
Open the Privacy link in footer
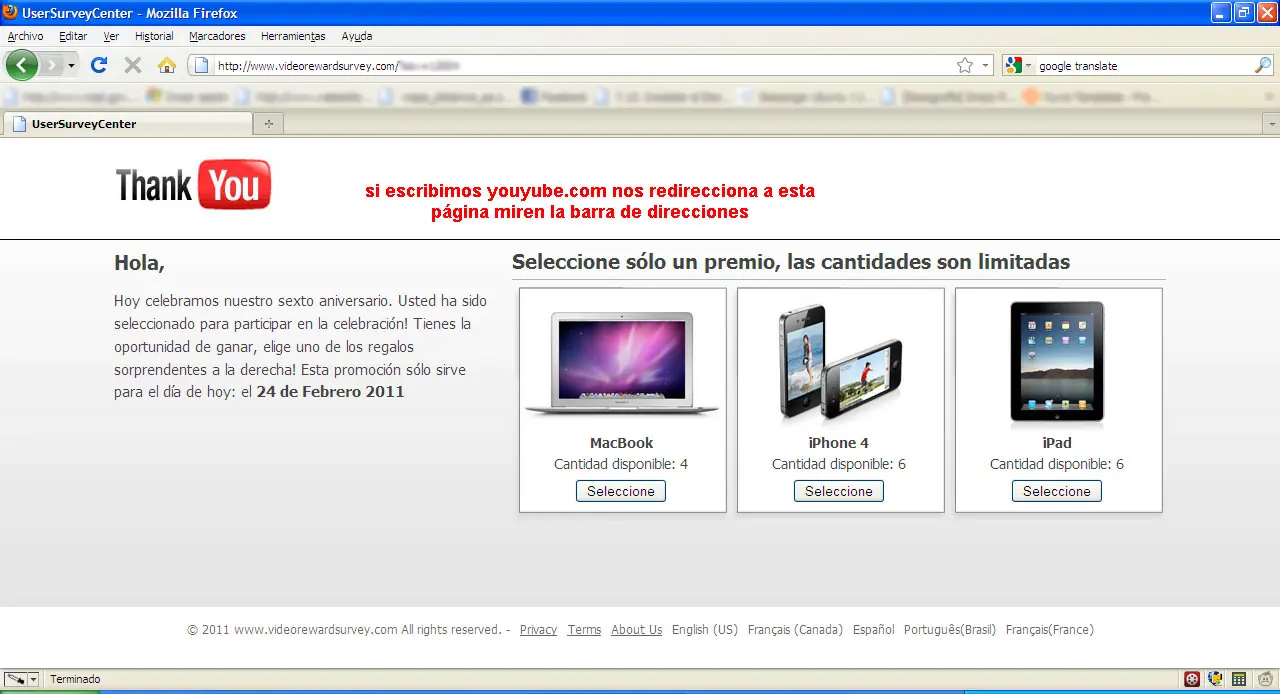click(x=538, y=630)
